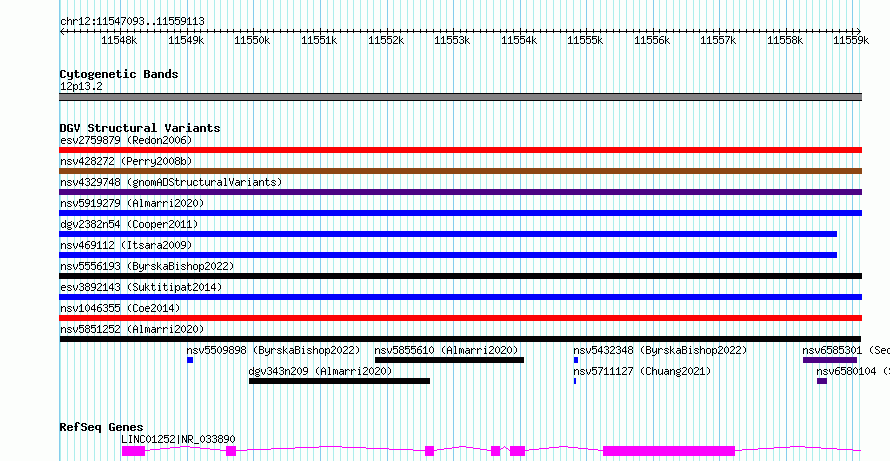Click the purple nsv4329748 gnomAD variant bar
The width and height of the screenshot is (890, 461).
[460, 192]
